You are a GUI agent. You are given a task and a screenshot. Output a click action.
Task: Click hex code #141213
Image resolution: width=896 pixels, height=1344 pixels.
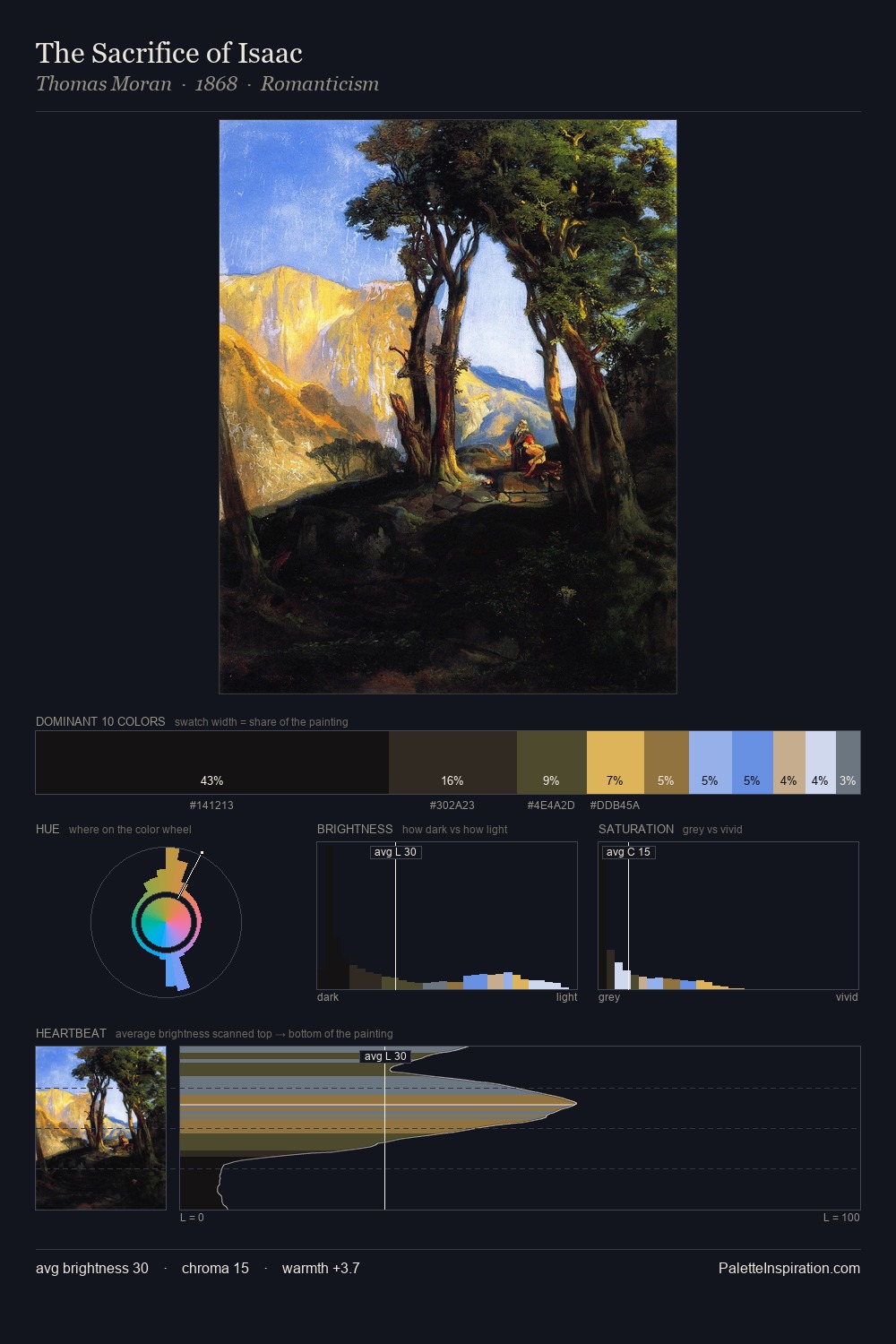pos(211,806)
